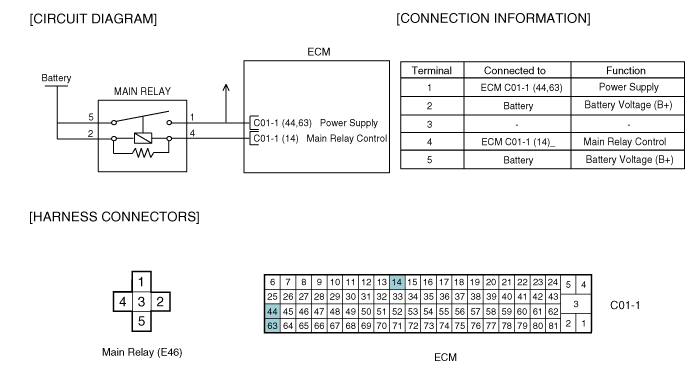Click the relay coil symbol in Main Relay
The image size is (700, 388).
143,138
